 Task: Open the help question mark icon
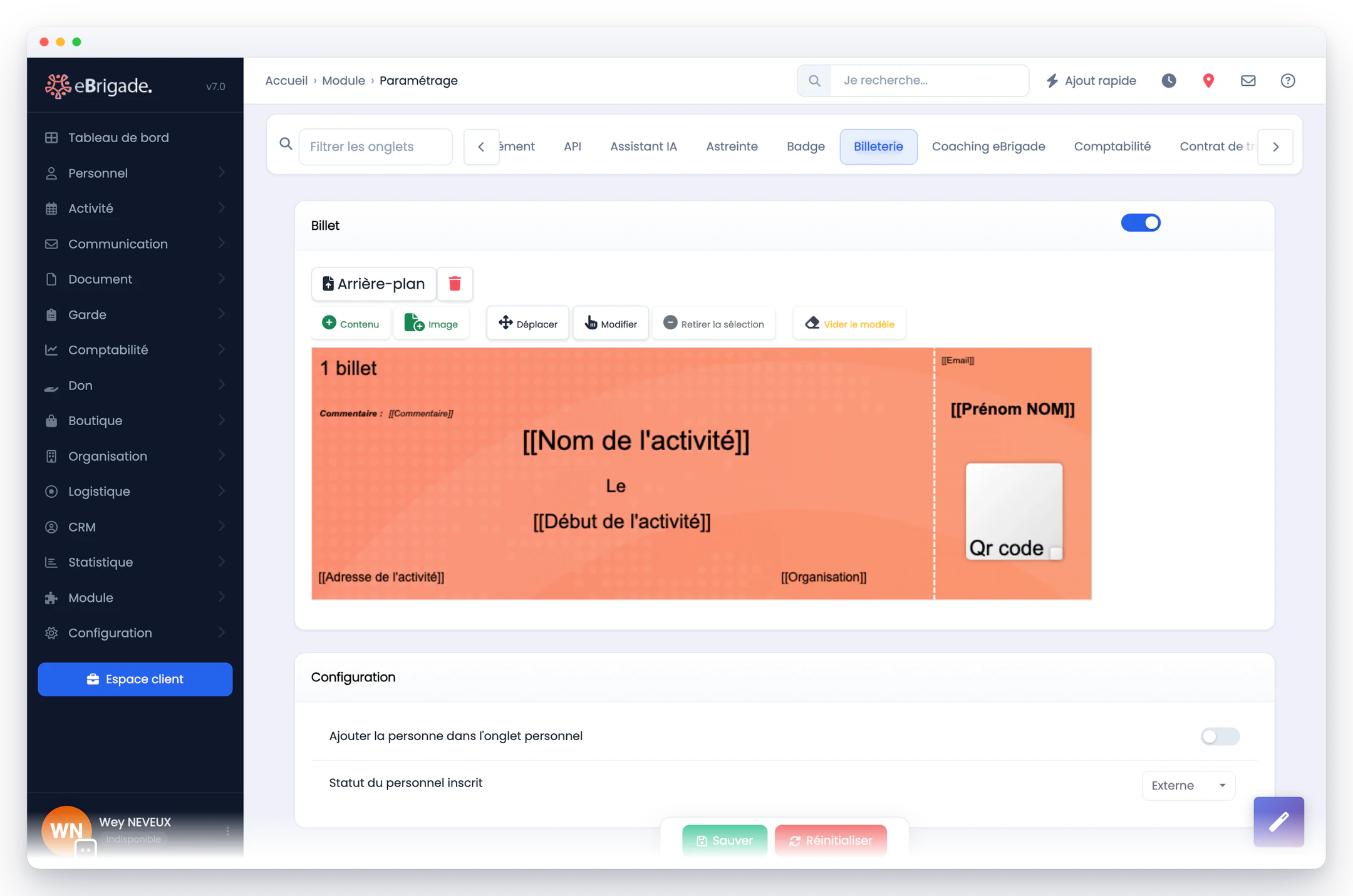(x=1288, y=81)
